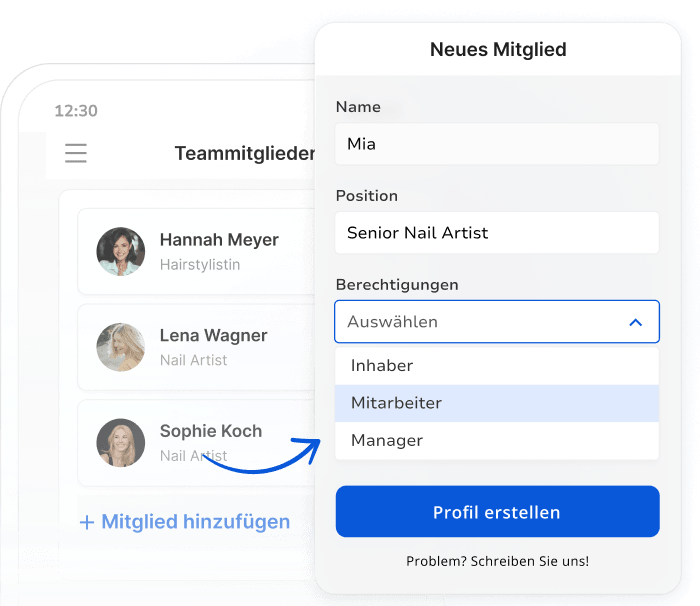700x606 pixels.
Task: Select the Sophie Koch name text
Action: tap(211, 431)
